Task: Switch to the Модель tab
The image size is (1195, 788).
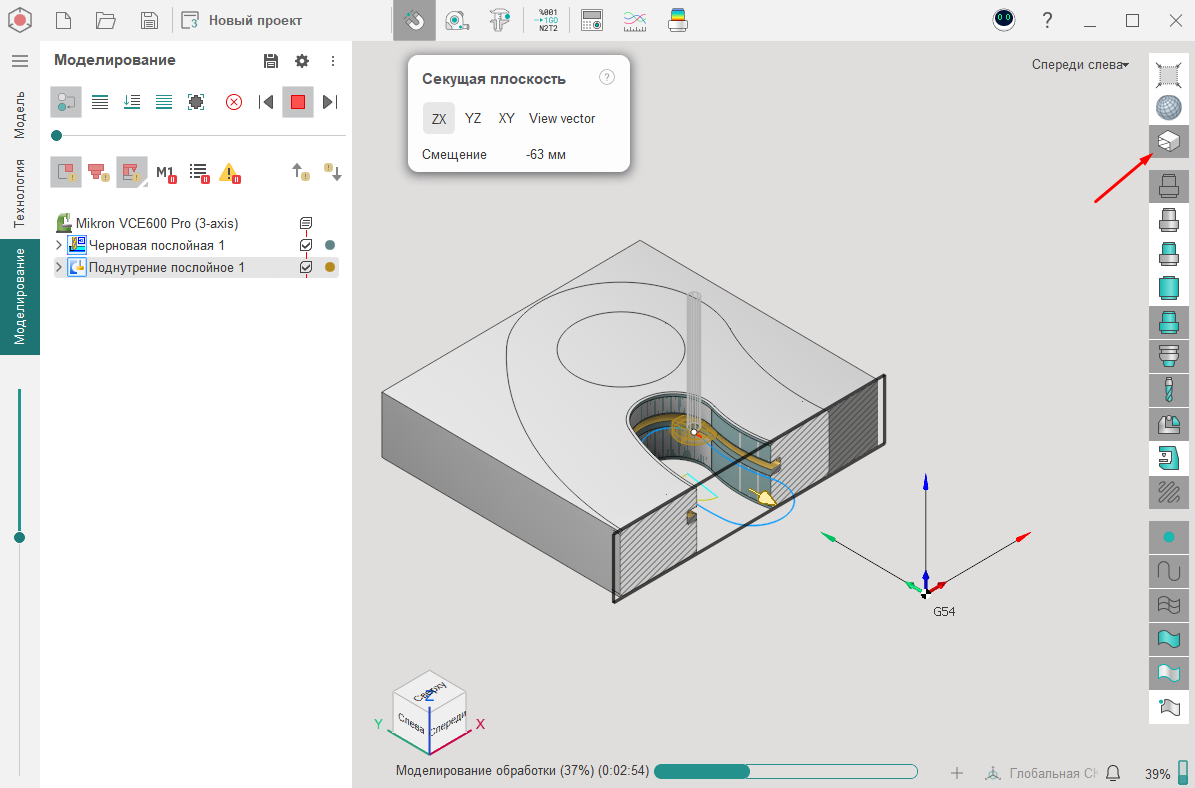Action: point(20,113)
